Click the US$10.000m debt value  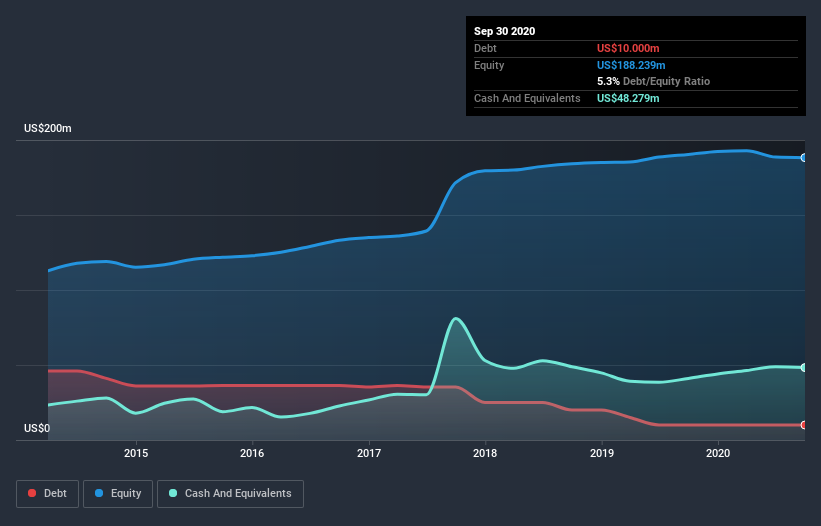[x=628, y=48]
